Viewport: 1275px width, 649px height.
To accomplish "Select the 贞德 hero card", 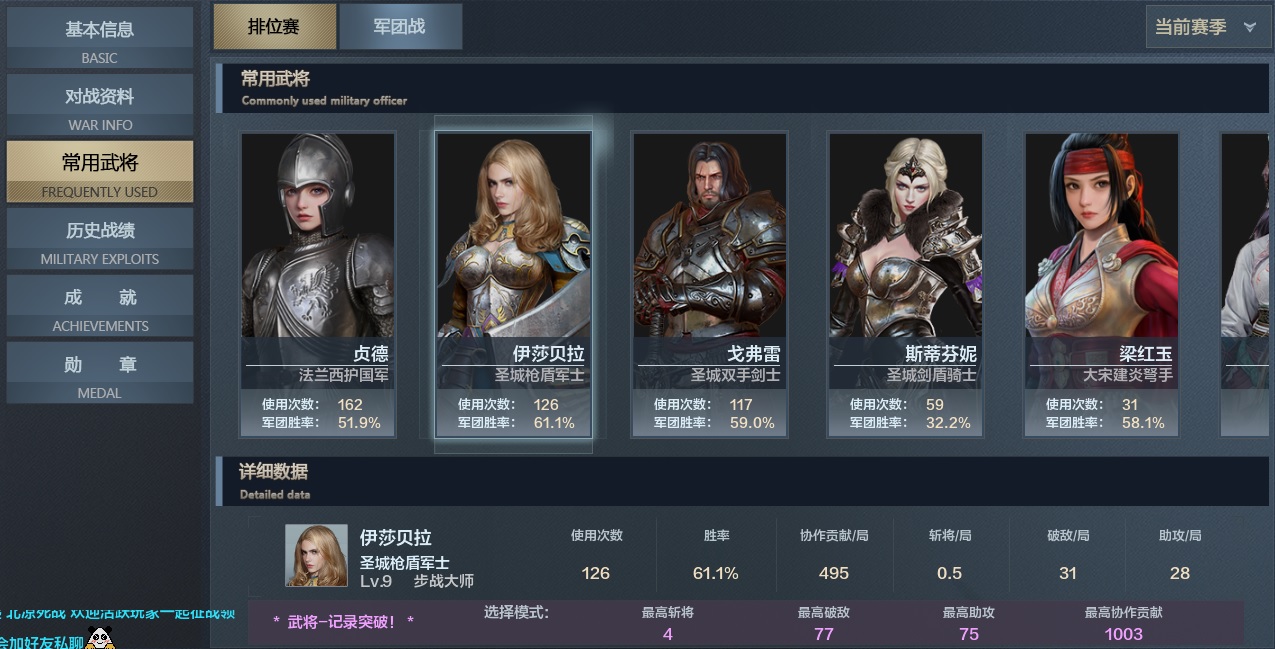I will pos(318,284).
